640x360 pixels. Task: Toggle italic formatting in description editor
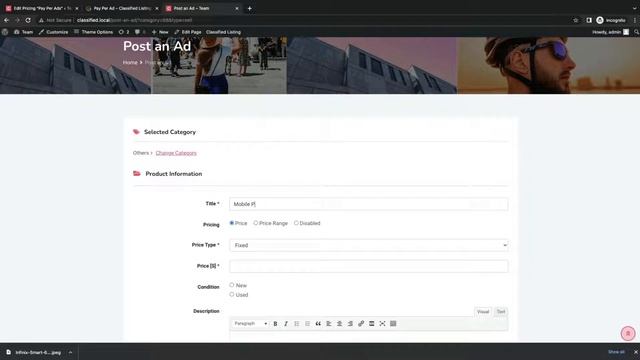pos(286,324)
